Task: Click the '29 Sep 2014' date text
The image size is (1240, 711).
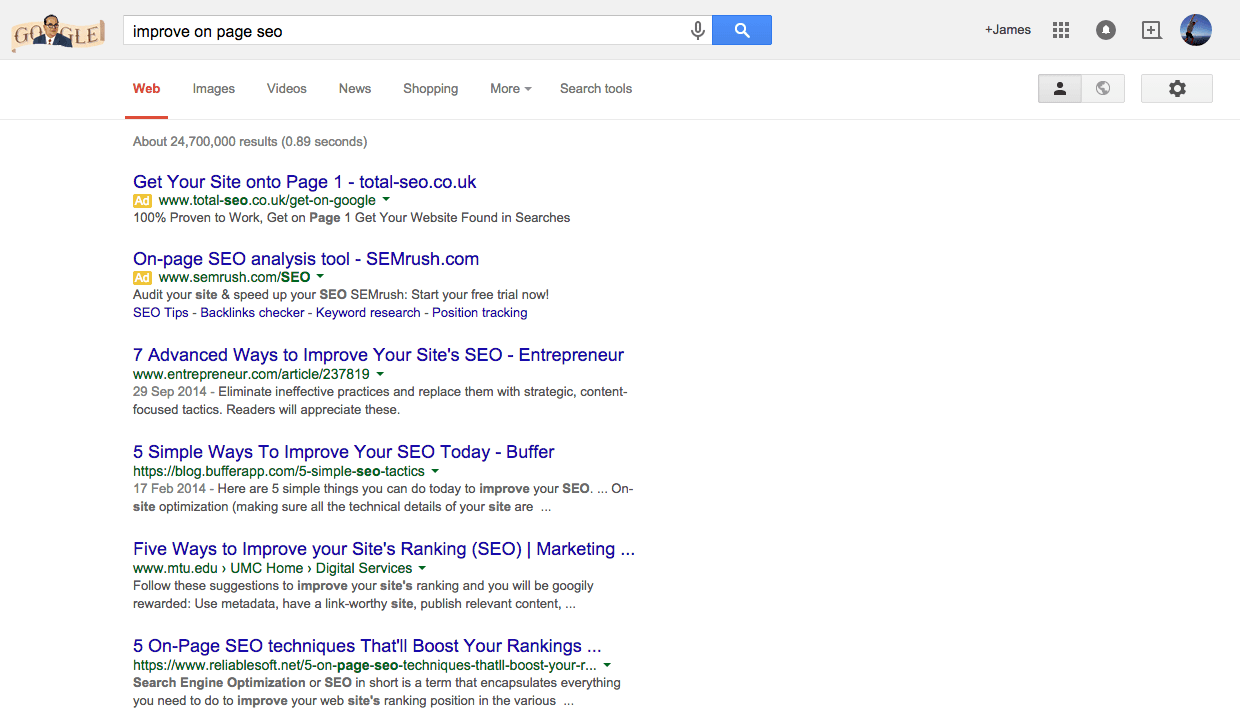Action: (170, 391)
